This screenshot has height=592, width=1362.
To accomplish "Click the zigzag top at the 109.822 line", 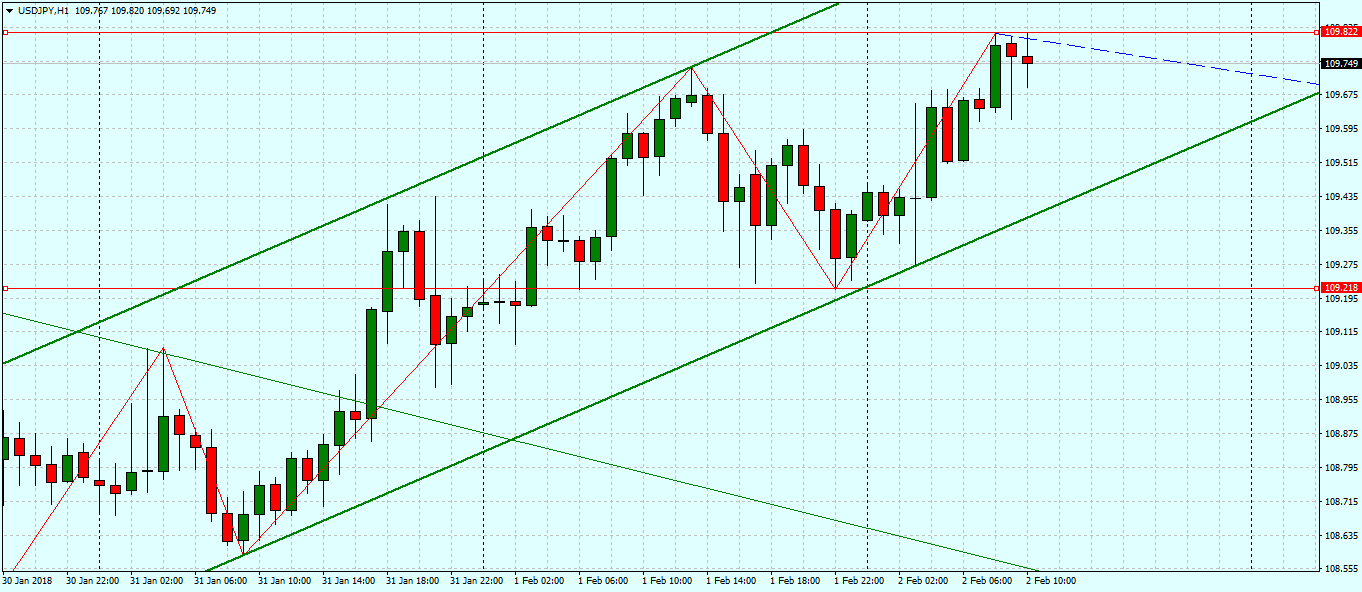I will [996, 33].
